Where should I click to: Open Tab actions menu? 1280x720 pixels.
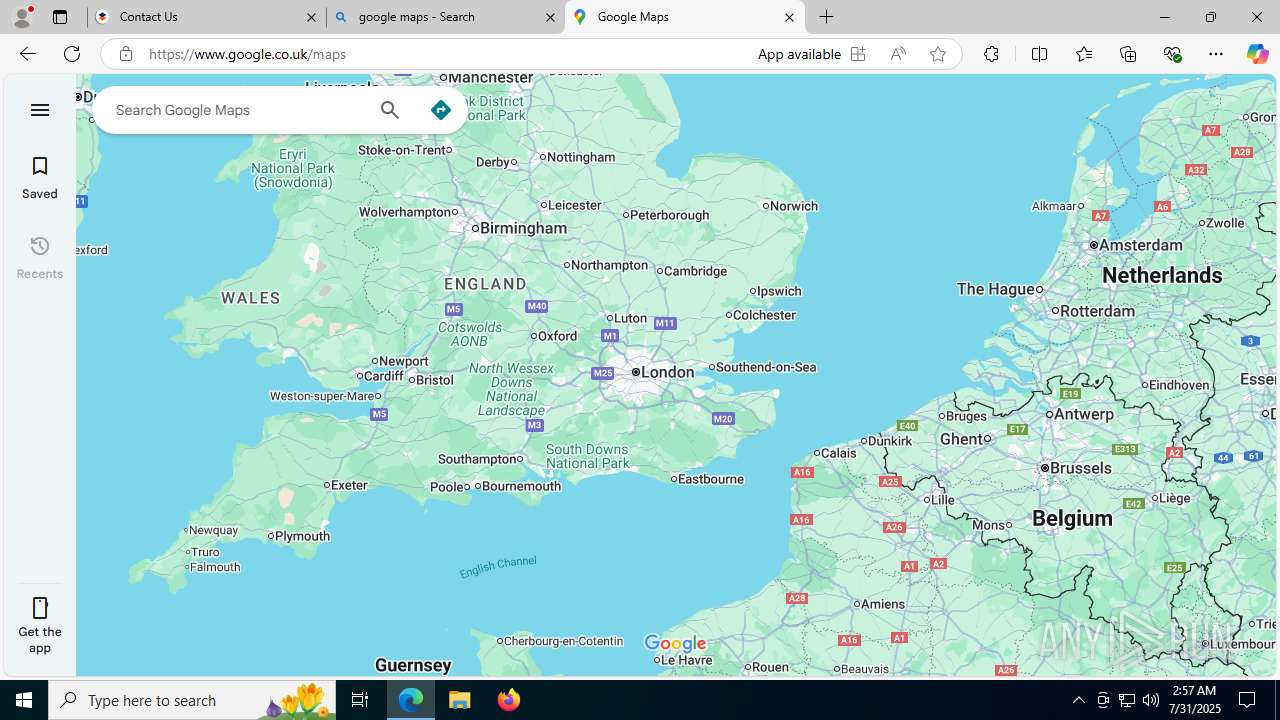coord(60,17)
